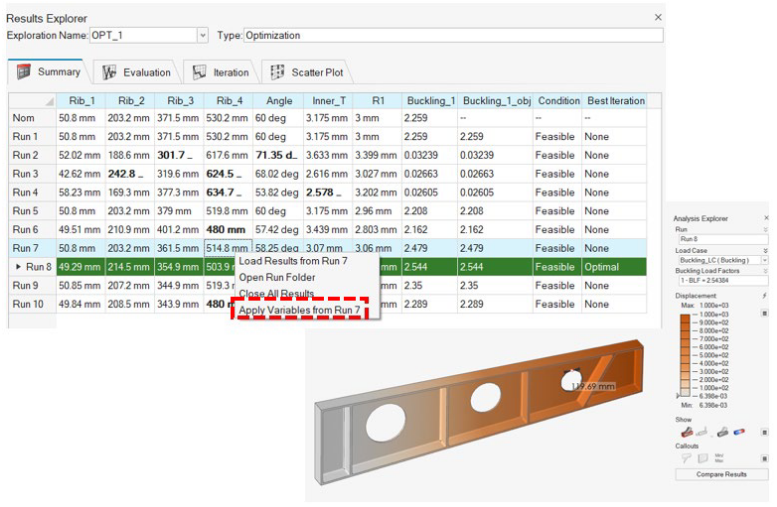The height and width of the screenshot is (507, 777).
Task: Click Open Run Folder menu entry
Action: pos(278,277)
